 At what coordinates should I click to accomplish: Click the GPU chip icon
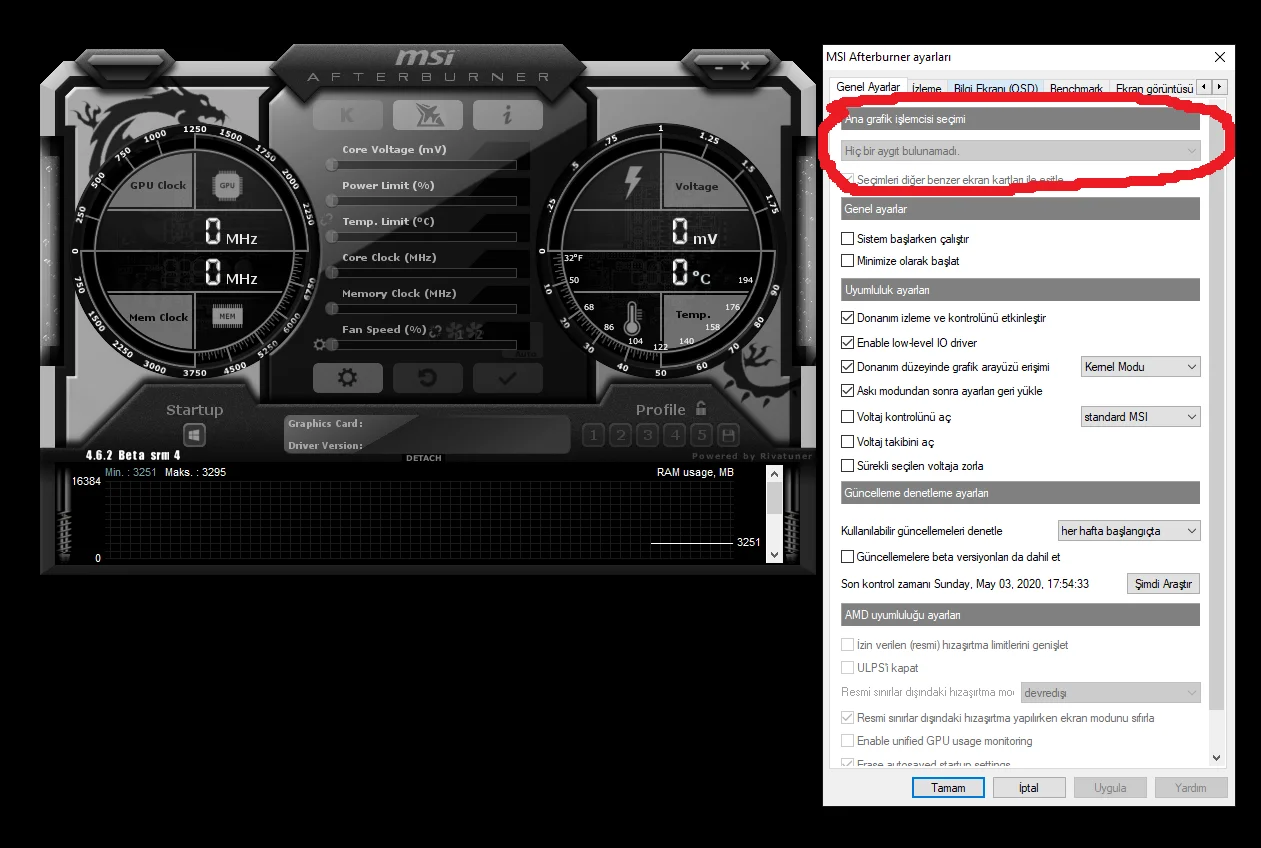click(227, 185)
